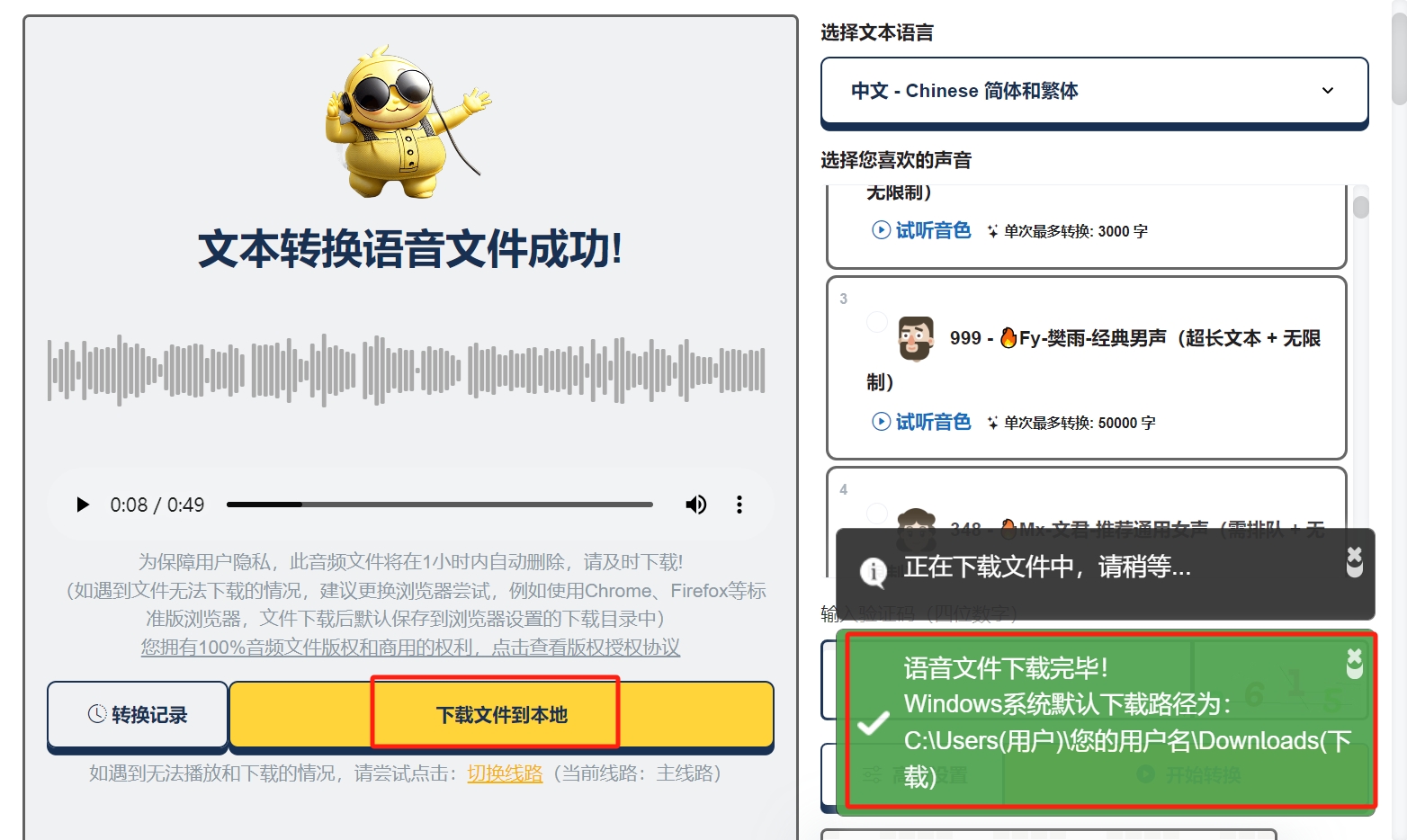Click the voice list scrollbar thumb
Screen dimensions: 1407x840
[x=1361, y=207]
